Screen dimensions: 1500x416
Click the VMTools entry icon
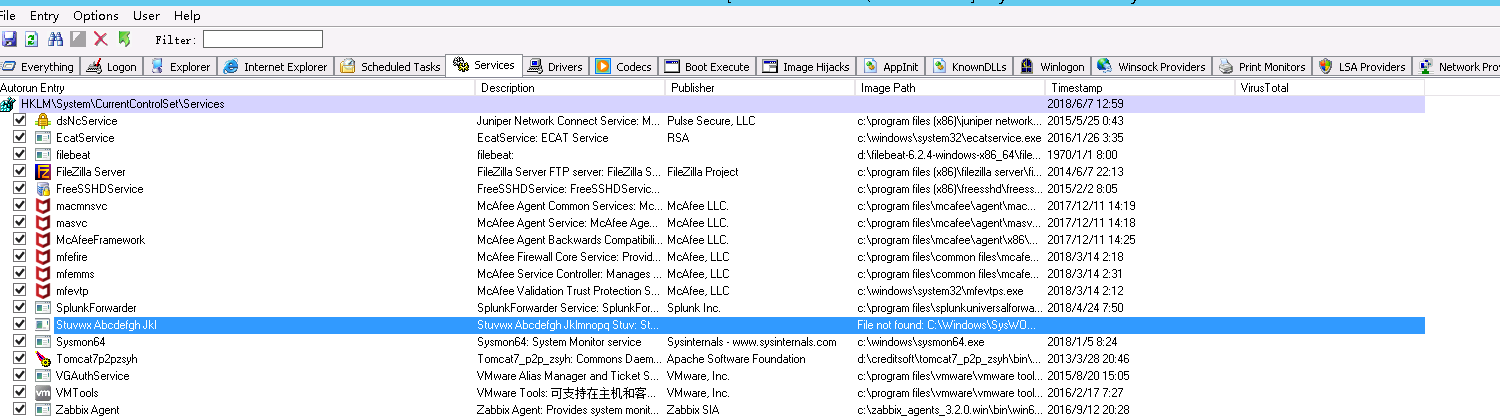point(43,393)
